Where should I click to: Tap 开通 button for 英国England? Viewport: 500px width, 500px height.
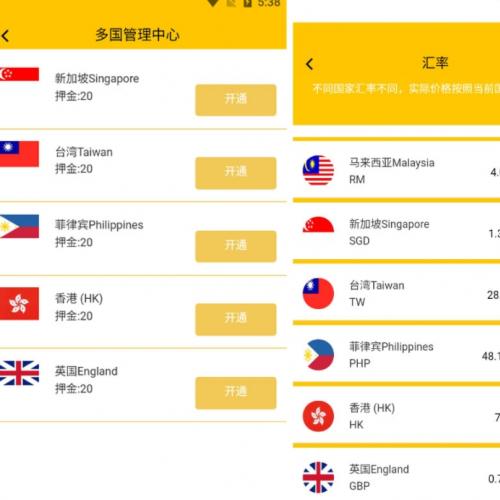[x=236, y=393]
